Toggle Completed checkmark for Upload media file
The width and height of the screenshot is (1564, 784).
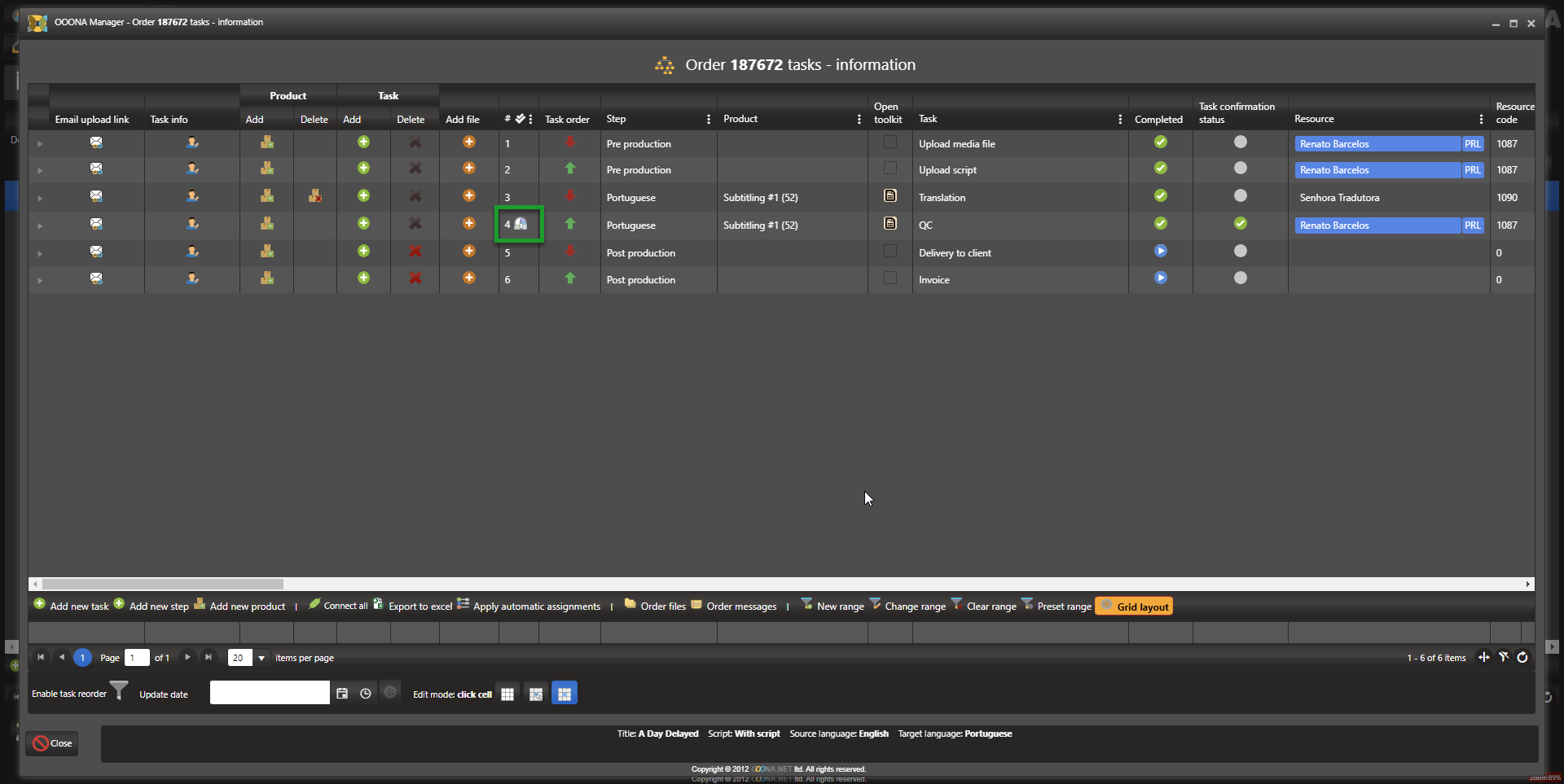tap(1160, 142)
